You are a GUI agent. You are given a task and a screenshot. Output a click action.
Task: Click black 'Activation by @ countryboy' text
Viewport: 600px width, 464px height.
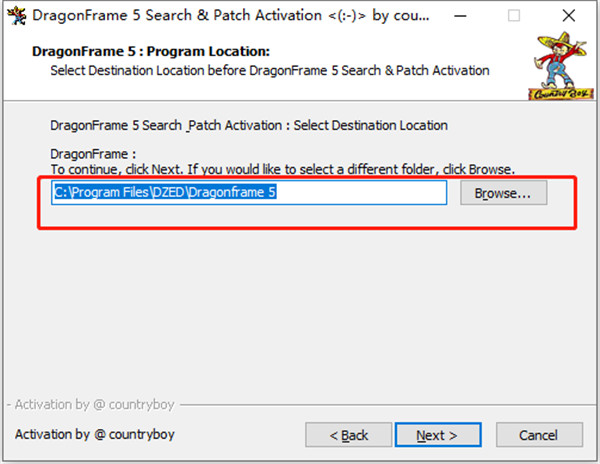[95, 435]
